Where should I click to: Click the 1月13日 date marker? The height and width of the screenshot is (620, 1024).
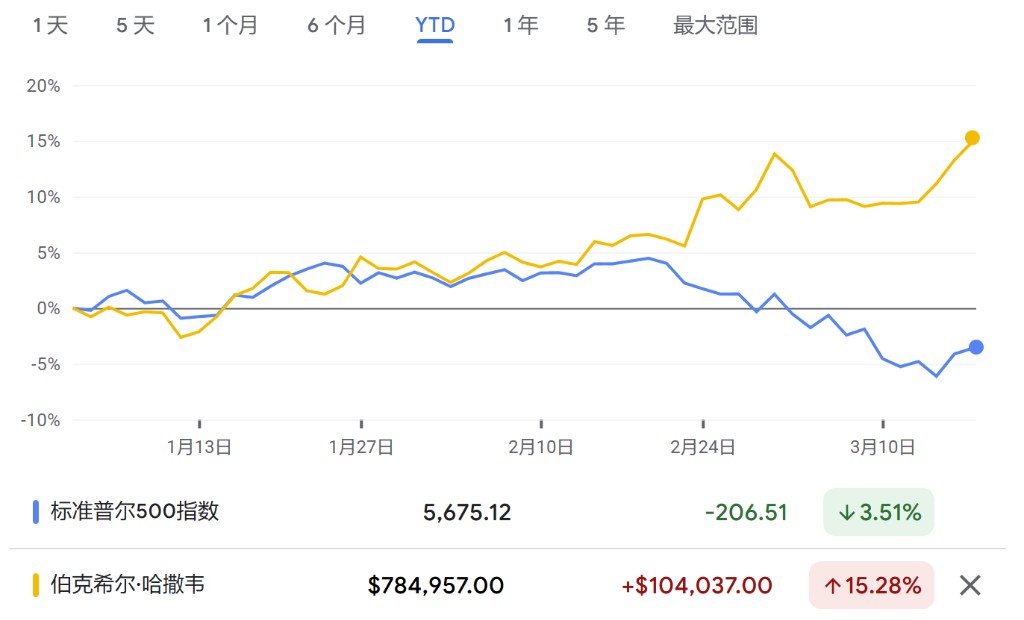(199, 448)
